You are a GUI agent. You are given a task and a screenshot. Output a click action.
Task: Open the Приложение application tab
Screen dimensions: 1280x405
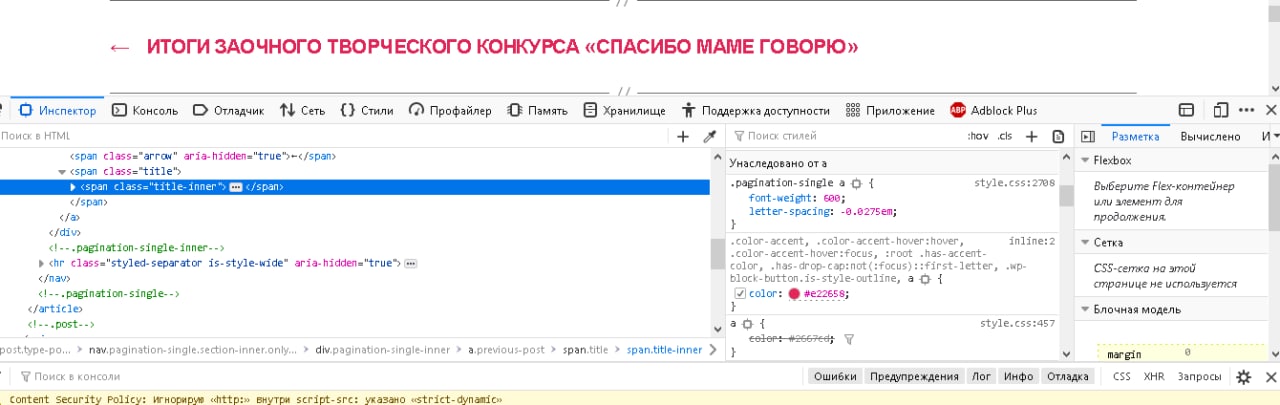pos(890,110)
